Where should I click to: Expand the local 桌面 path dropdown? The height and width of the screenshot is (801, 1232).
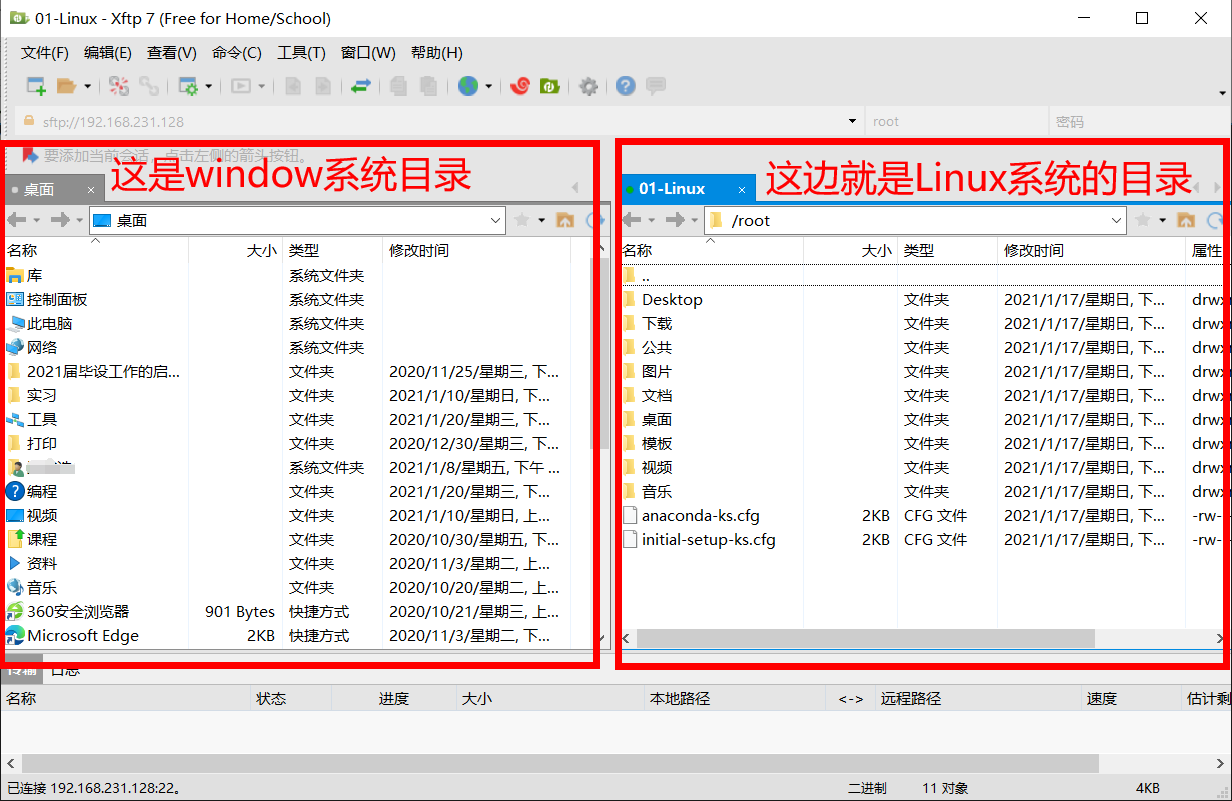point(496,220)
